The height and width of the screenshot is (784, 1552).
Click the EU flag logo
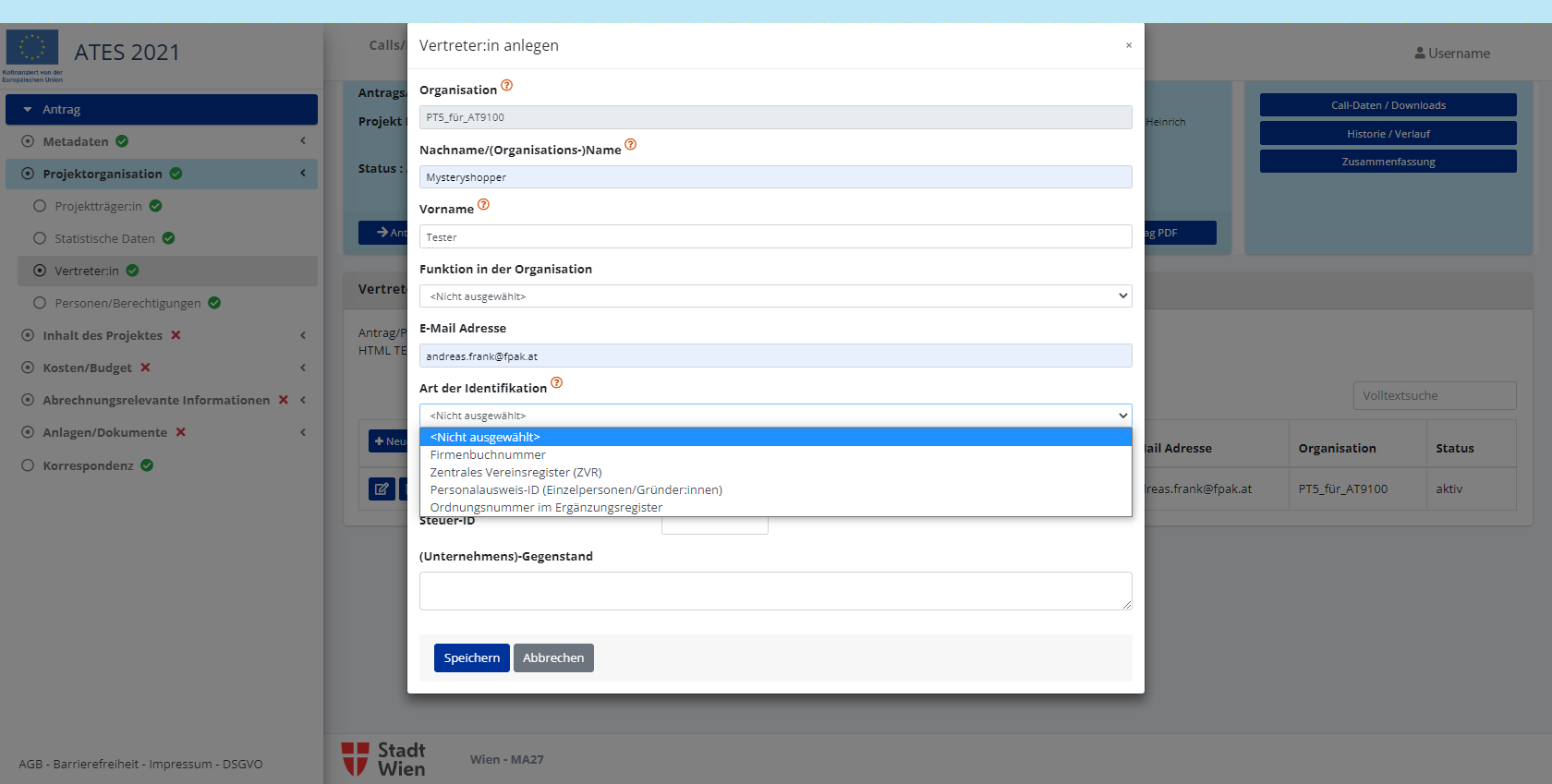tap(32, 48)
